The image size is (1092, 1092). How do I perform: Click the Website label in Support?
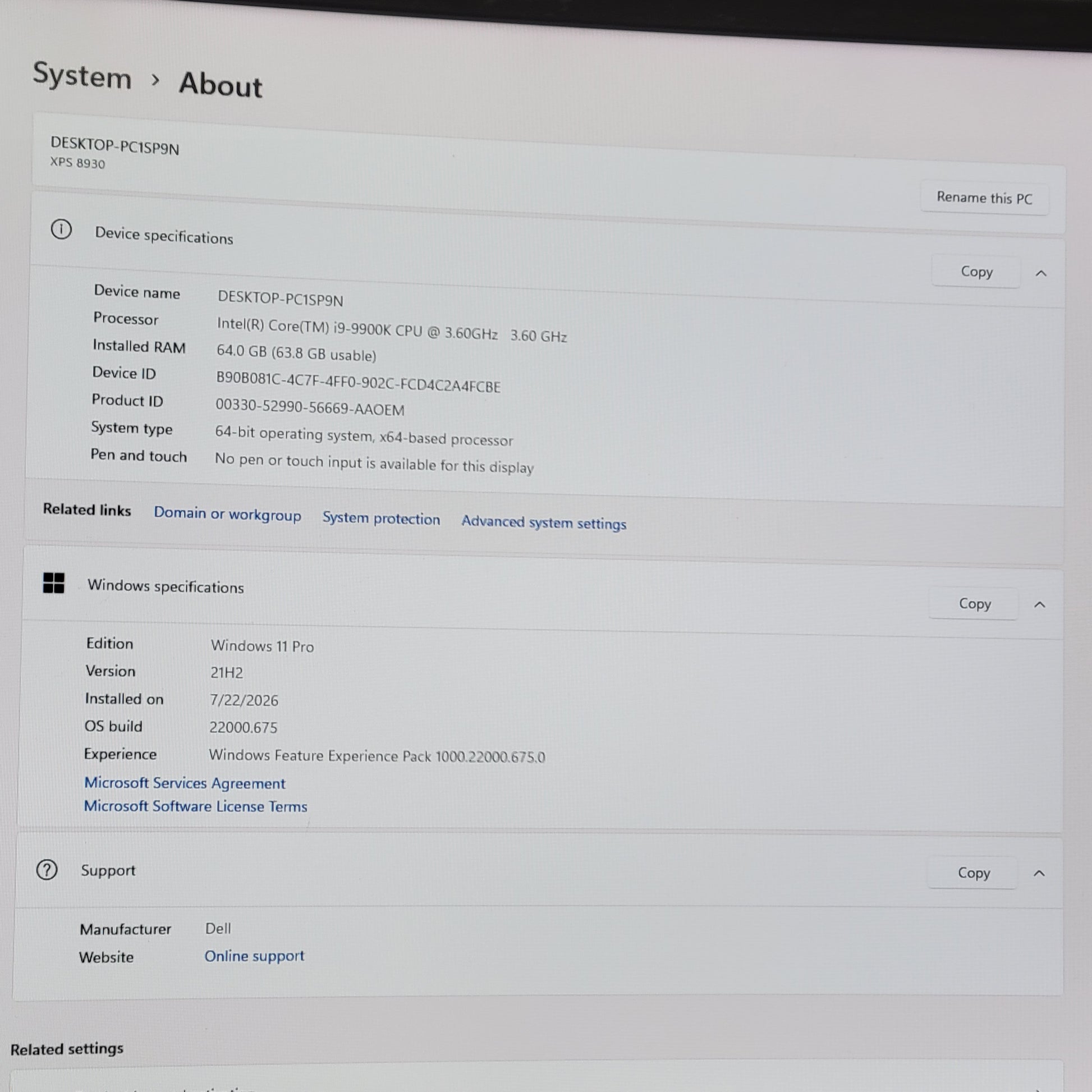click(106, 957)
